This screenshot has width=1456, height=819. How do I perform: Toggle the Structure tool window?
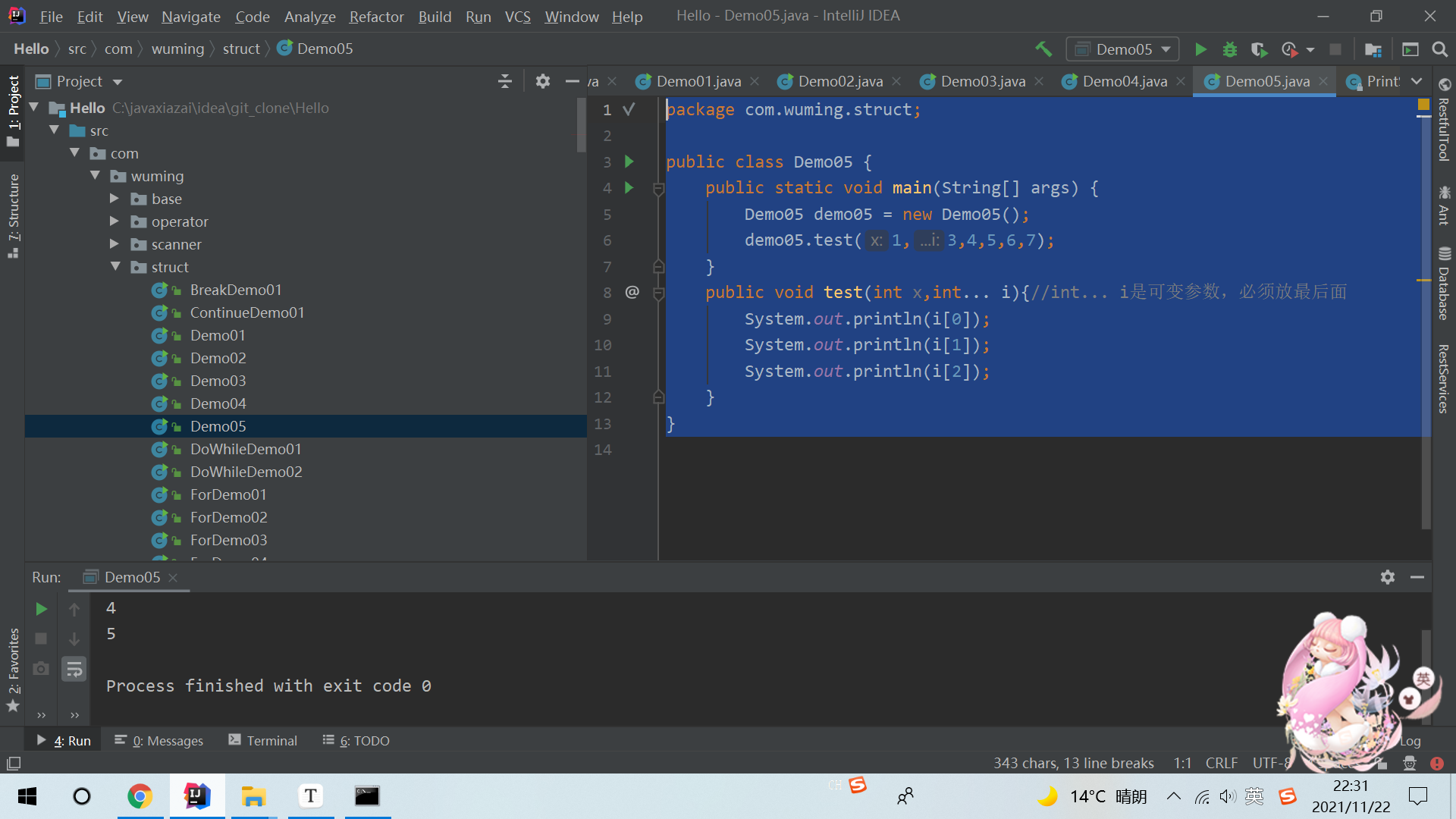pyautogui.click(x=13, y=216)
